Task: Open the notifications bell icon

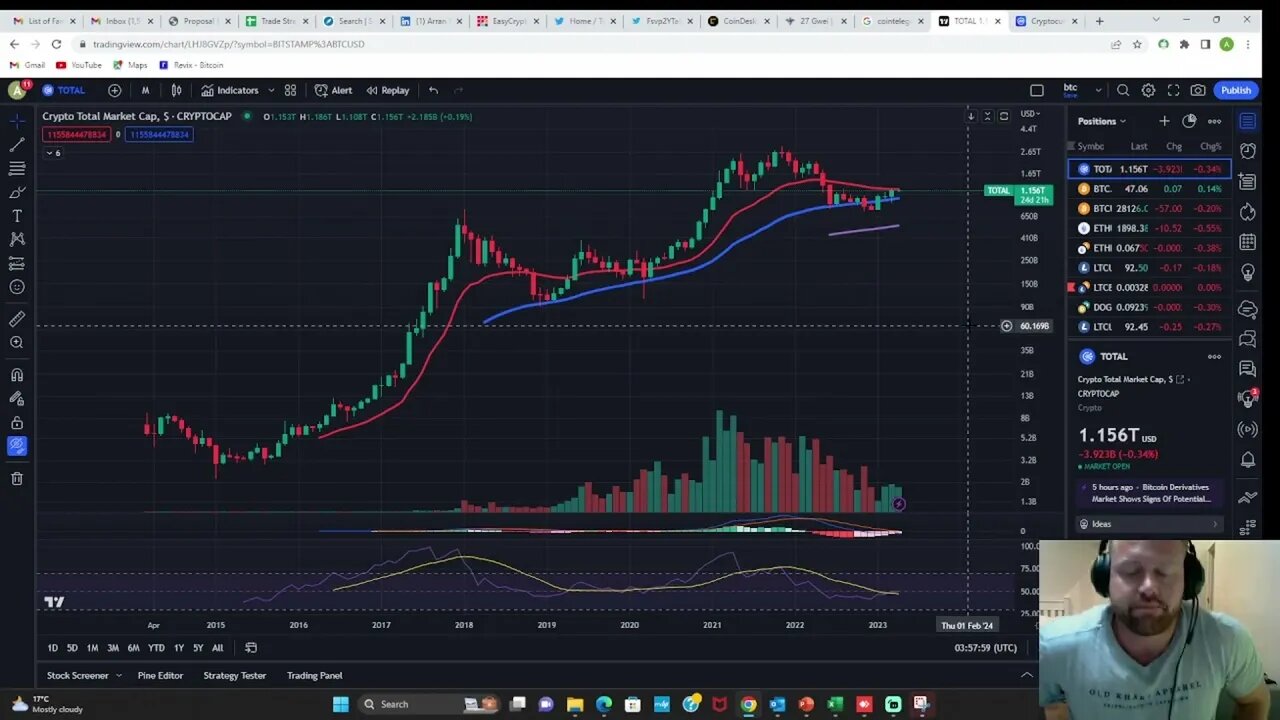Action: 1247,460
